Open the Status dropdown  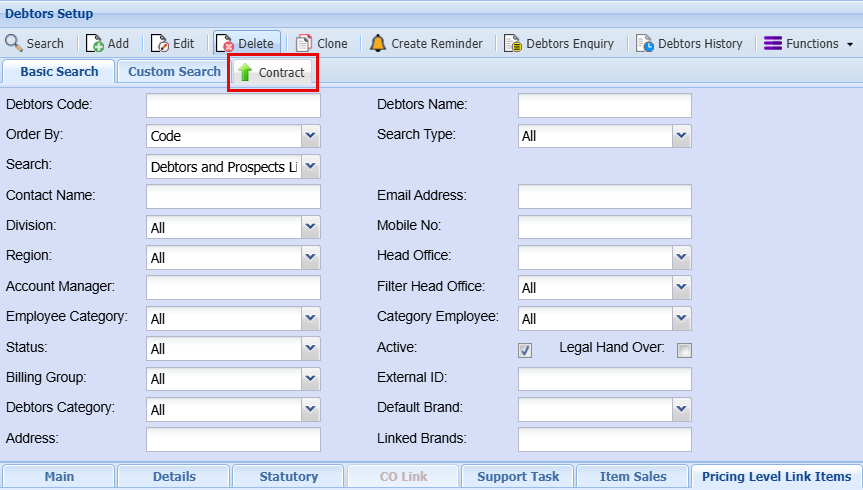click(x=310, y=349)
